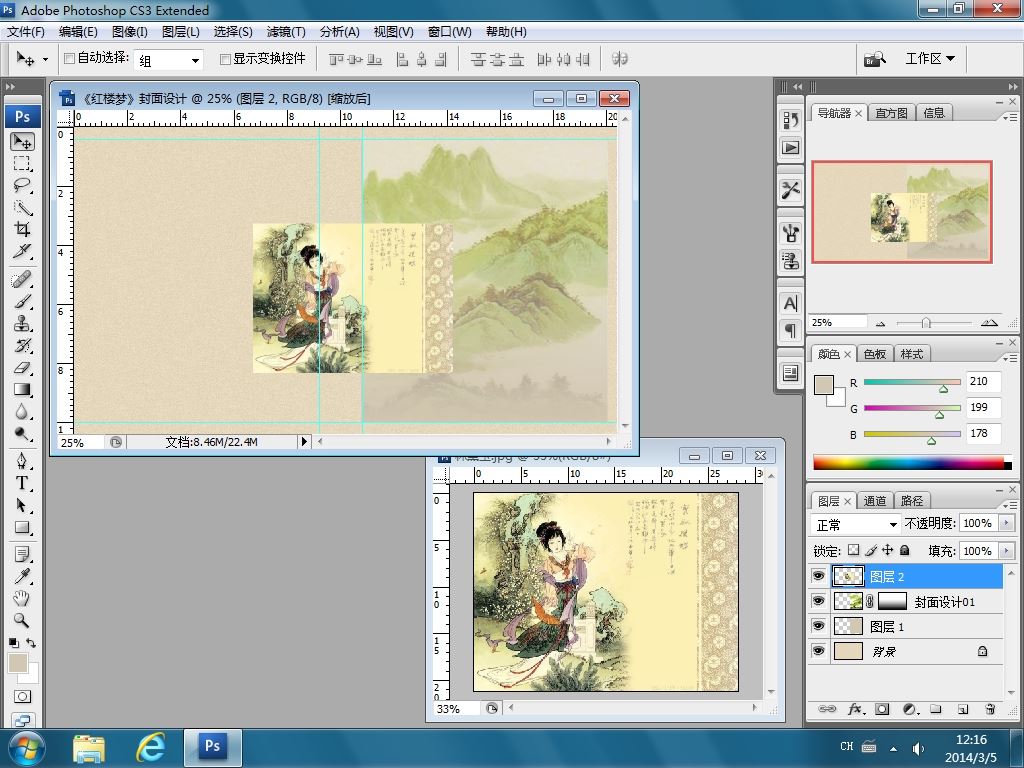Open the Layers panel options menu
Viewport: 1024px width, 768px height.
point(1010,505)
